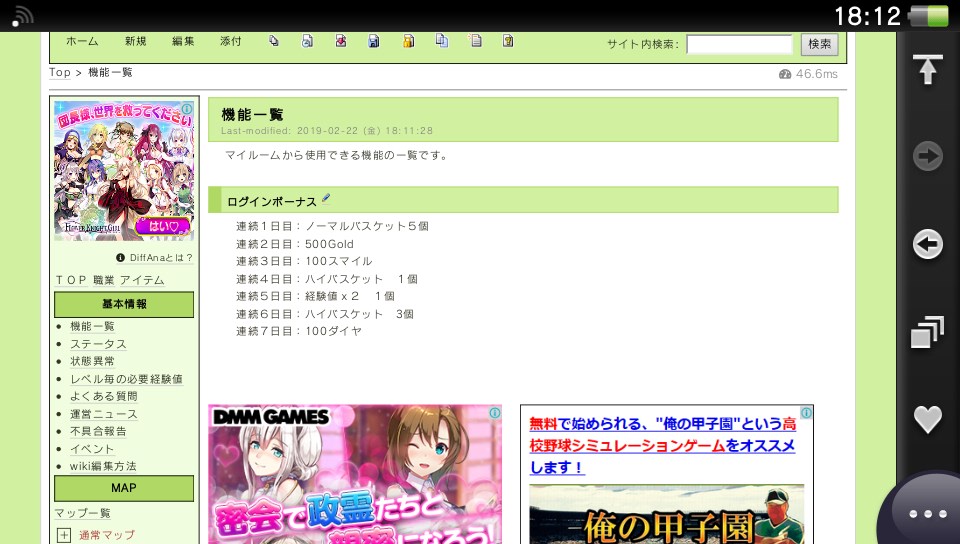Click the yellow padlock toolbar icon
This screenshot has width=960, height=544.
pyautogui.click(x=408, y=42)
